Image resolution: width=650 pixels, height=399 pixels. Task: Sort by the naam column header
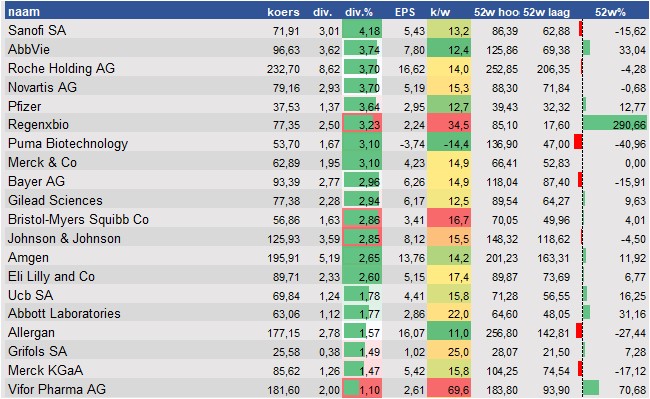click(x=24, y=12)
